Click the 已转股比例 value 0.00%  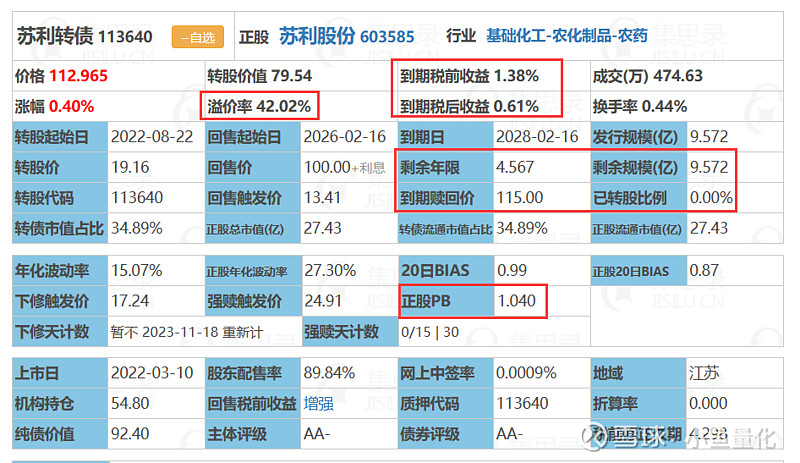[x=711, y=198]
